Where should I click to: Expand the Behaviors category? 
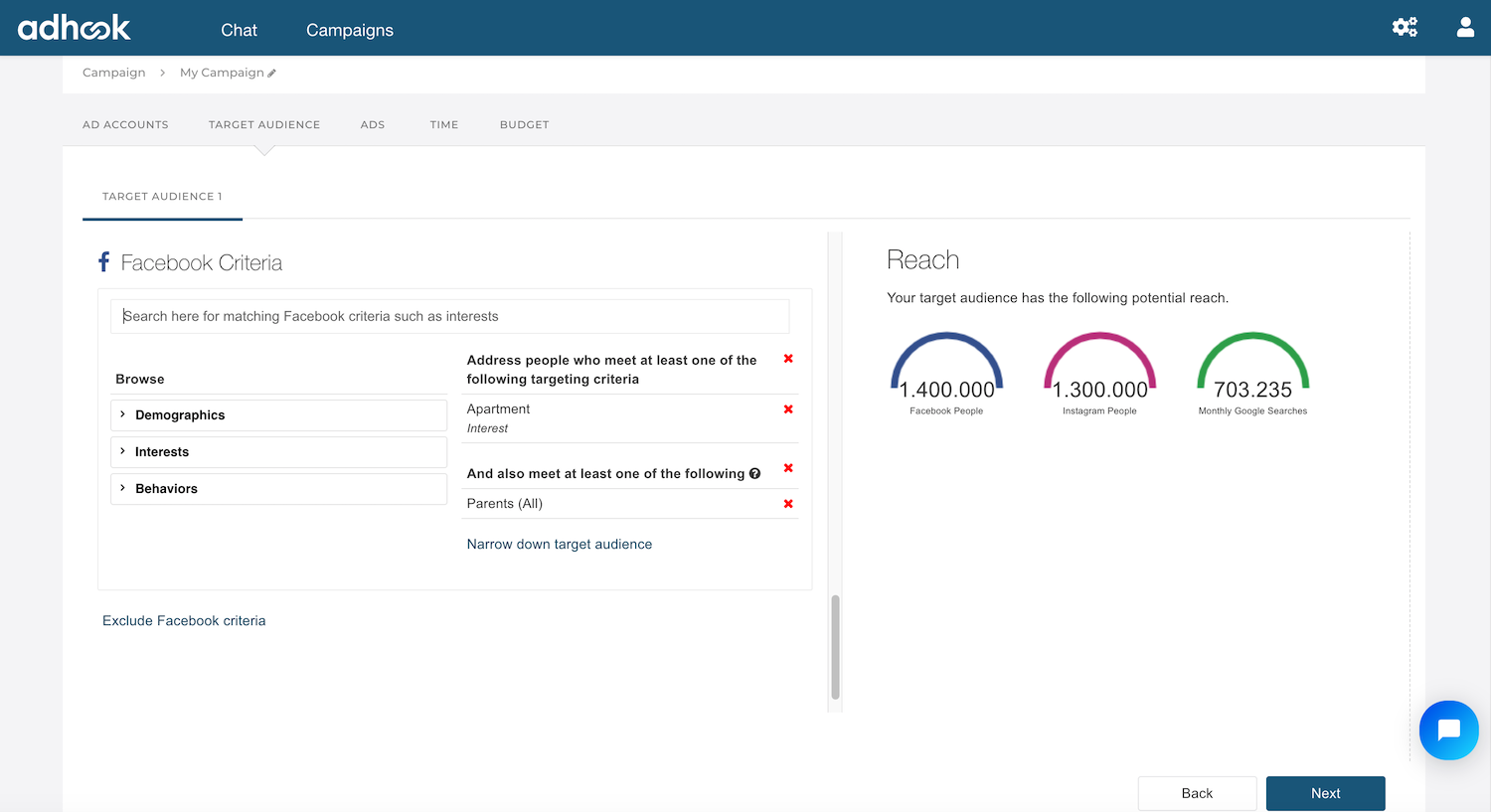pyautogui.click(x=278, y=489)
